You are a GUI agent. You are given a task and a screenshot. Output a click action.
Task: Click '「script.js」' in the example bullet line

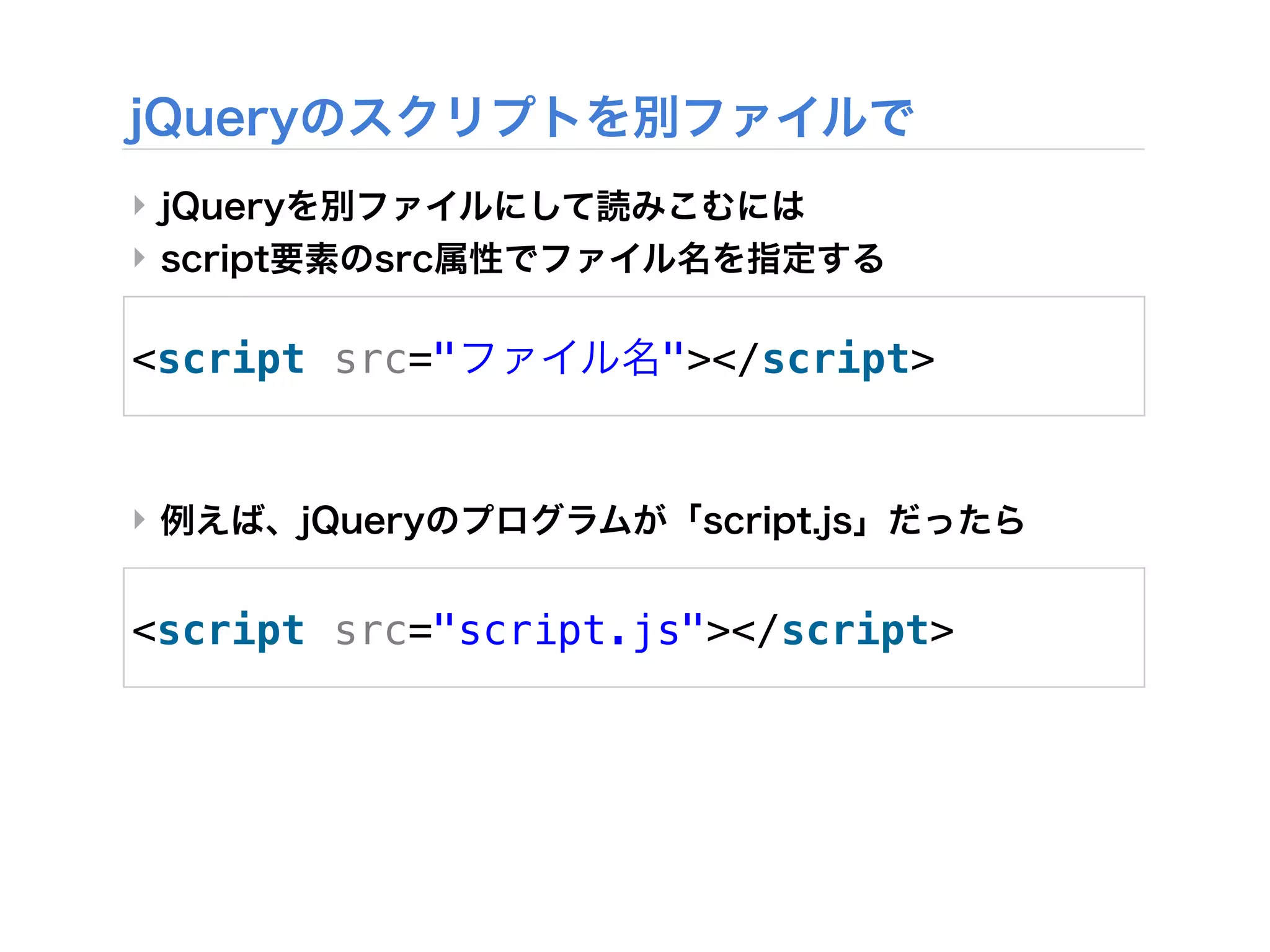click(x=779, y=521)
